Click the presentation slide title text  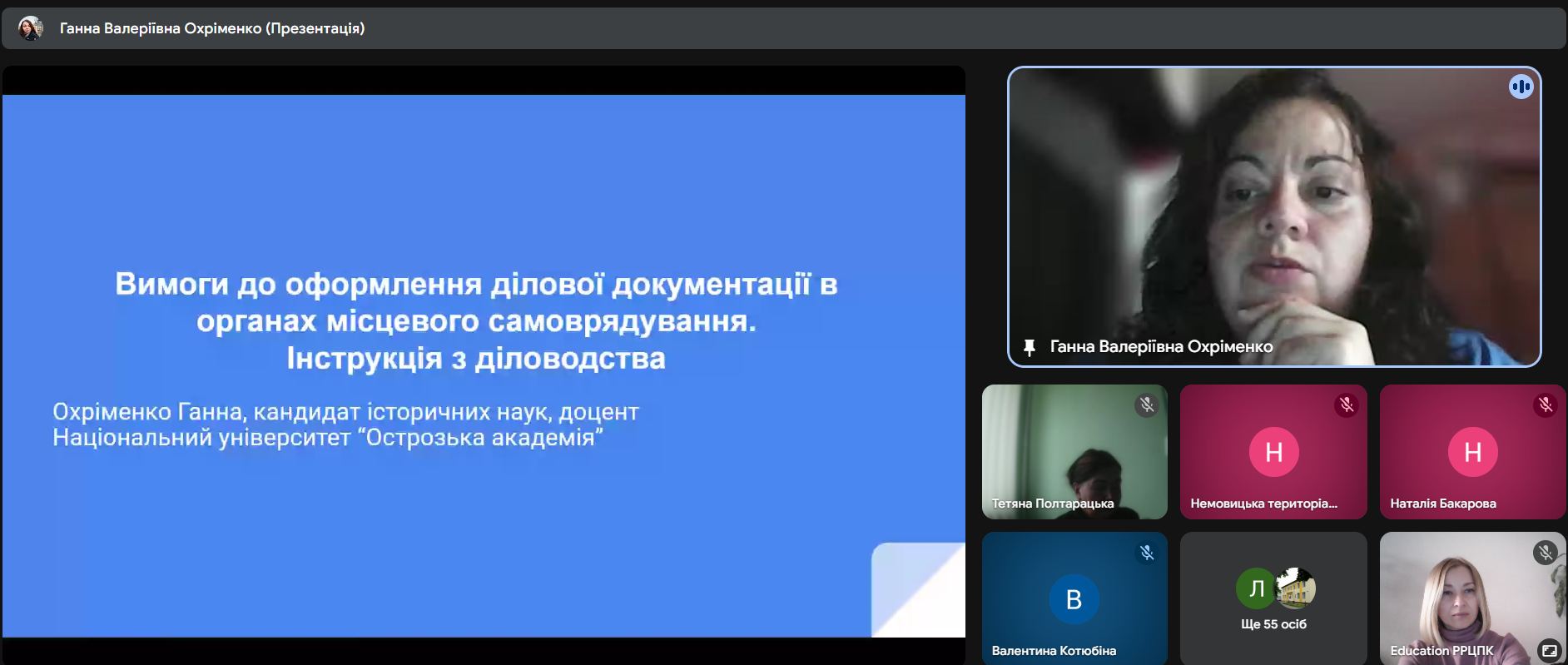476,320
